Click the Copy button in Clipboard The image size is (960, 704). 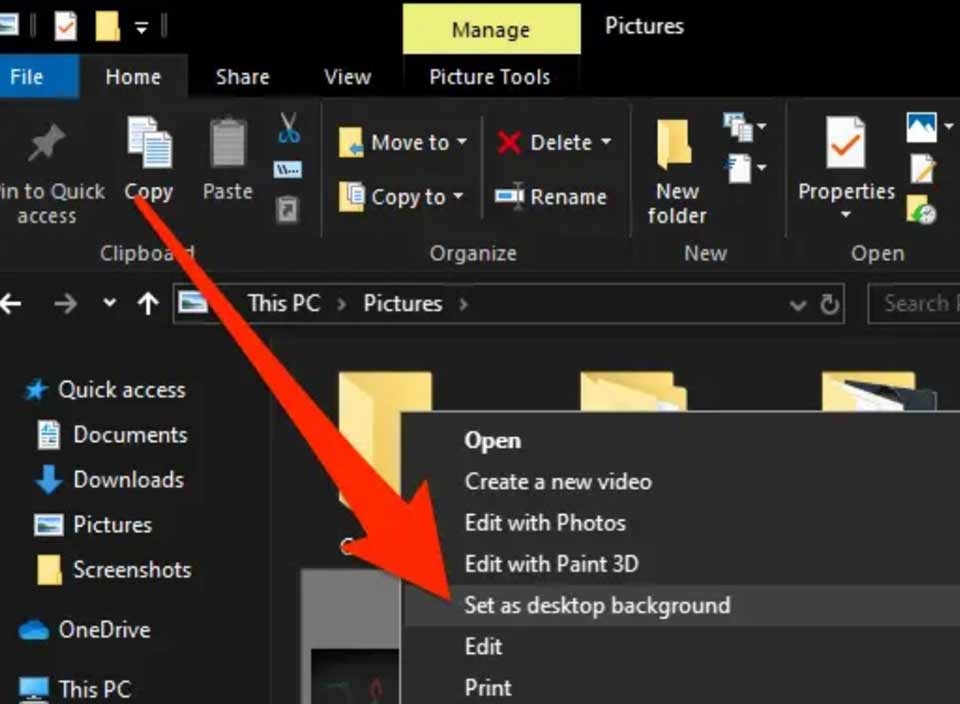point(149,159)
